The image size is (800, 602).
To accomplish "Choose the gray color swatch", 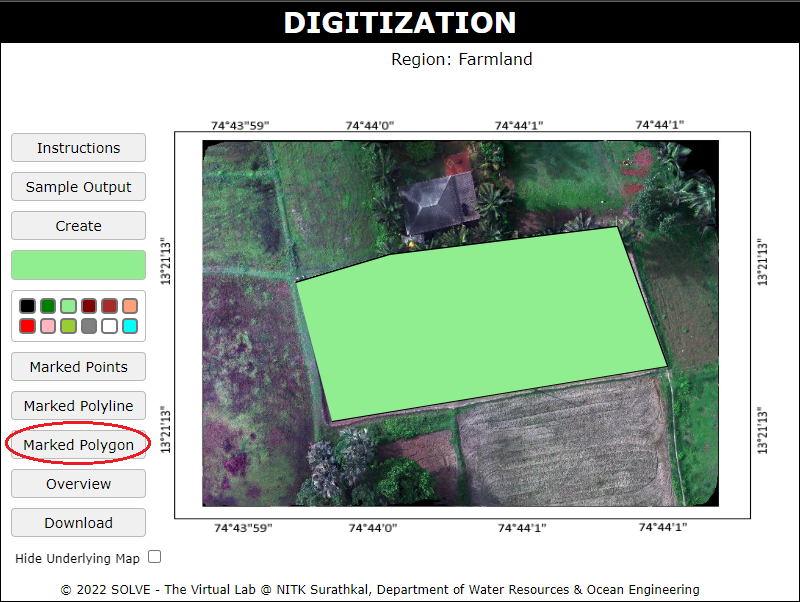I will [x=89, y=326].
